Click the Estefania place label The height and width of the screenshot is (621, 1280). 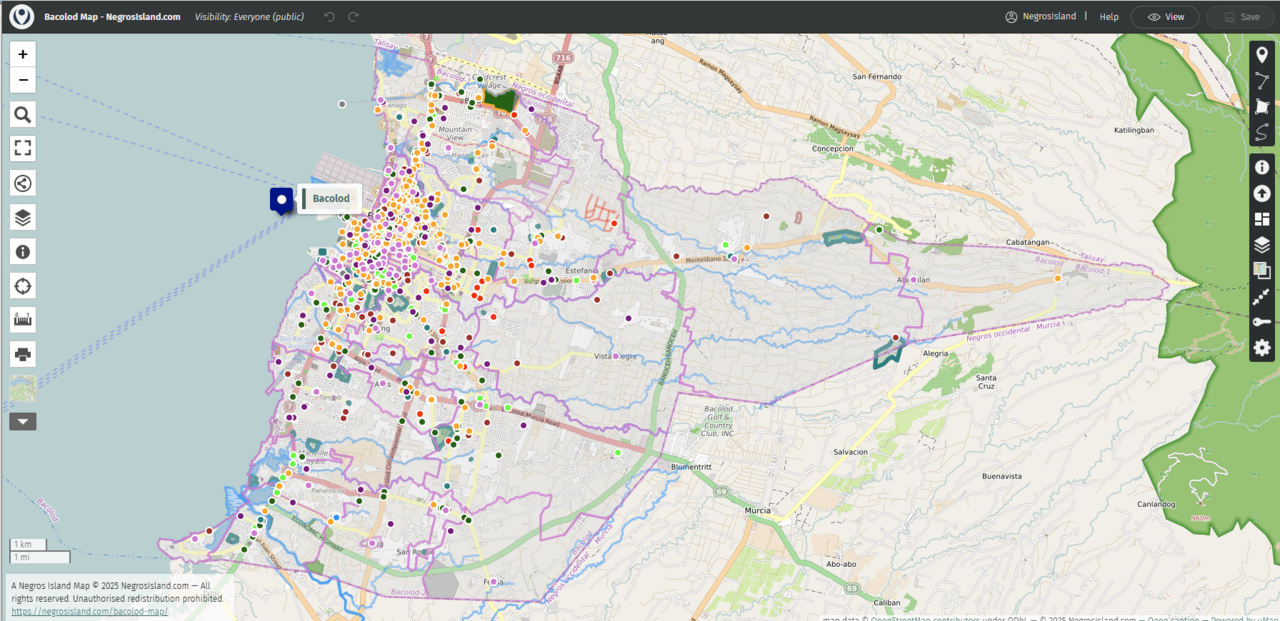pyautogui.click(x=581, y=271)
